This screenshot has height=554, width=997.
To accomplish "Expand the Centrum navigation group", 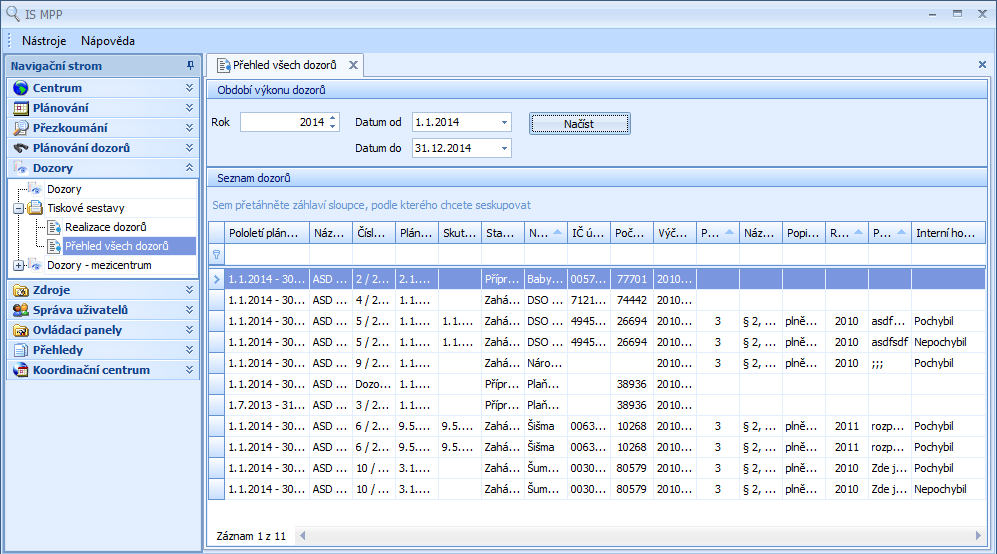I will pyautogui.click(x=189, y=88).
